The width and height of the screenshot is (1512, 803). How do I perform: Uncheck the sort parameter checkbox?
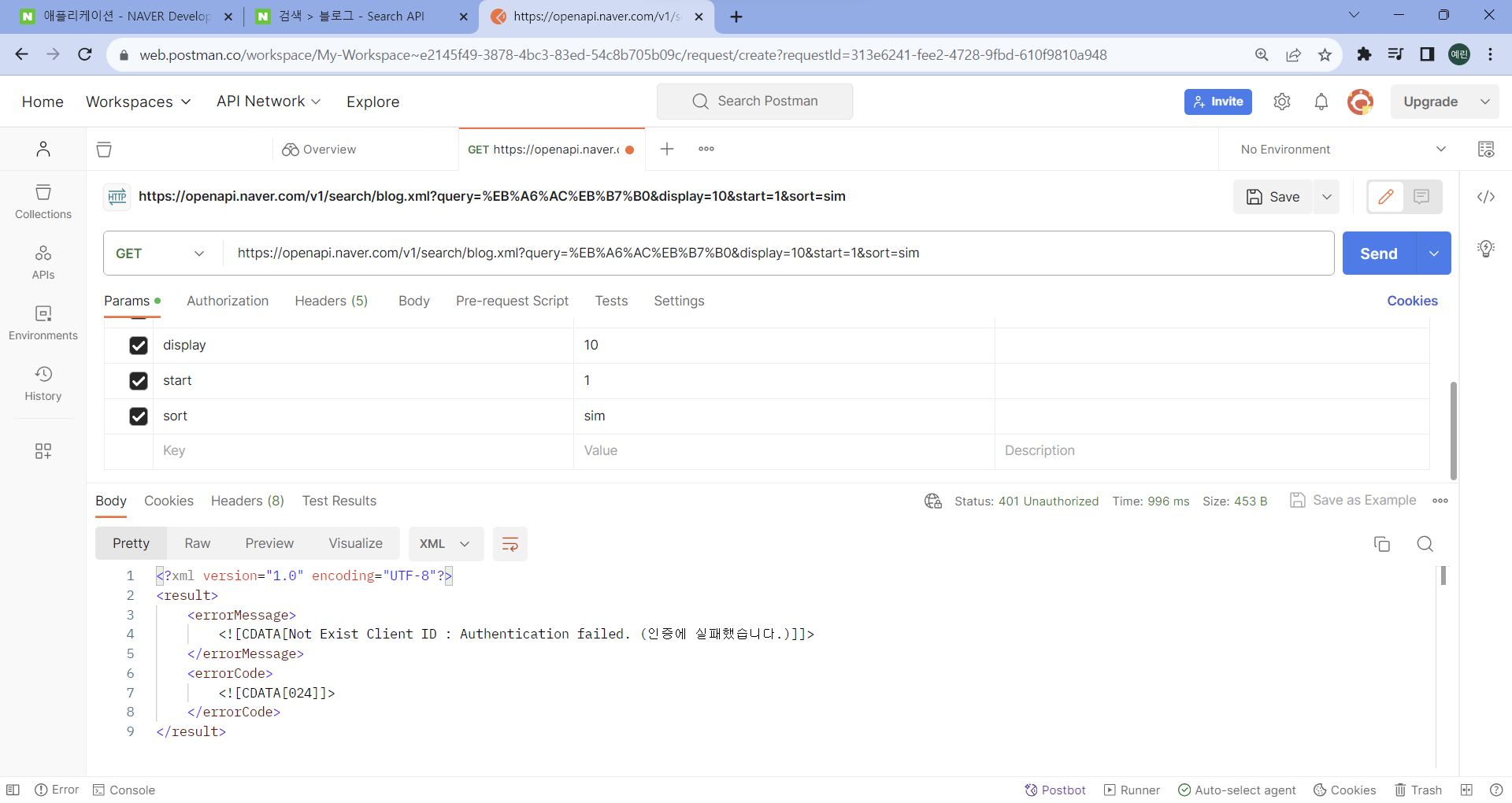pos(139,416)
